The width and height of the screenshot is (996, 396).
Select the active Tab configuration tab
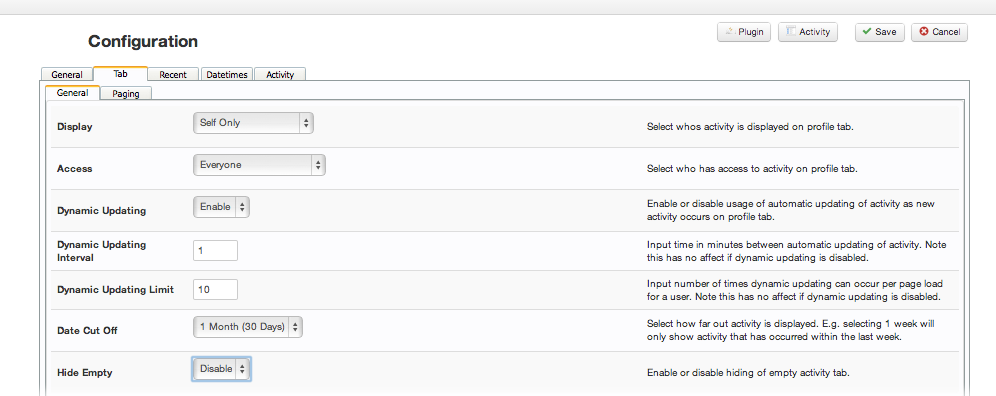pyautogui.click(x=120, y=74)
